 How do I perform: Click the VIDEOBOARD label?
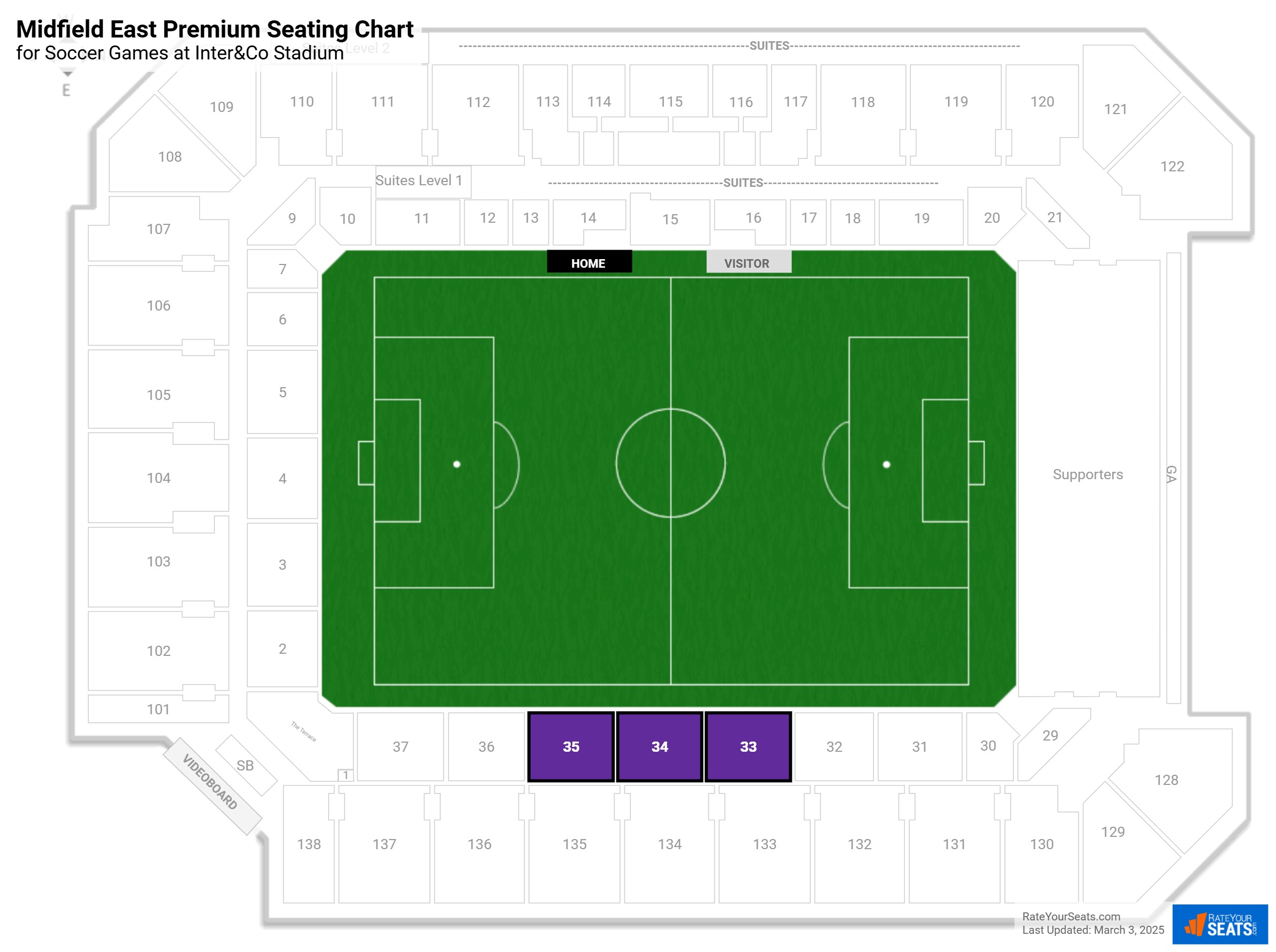click(210, 782)
